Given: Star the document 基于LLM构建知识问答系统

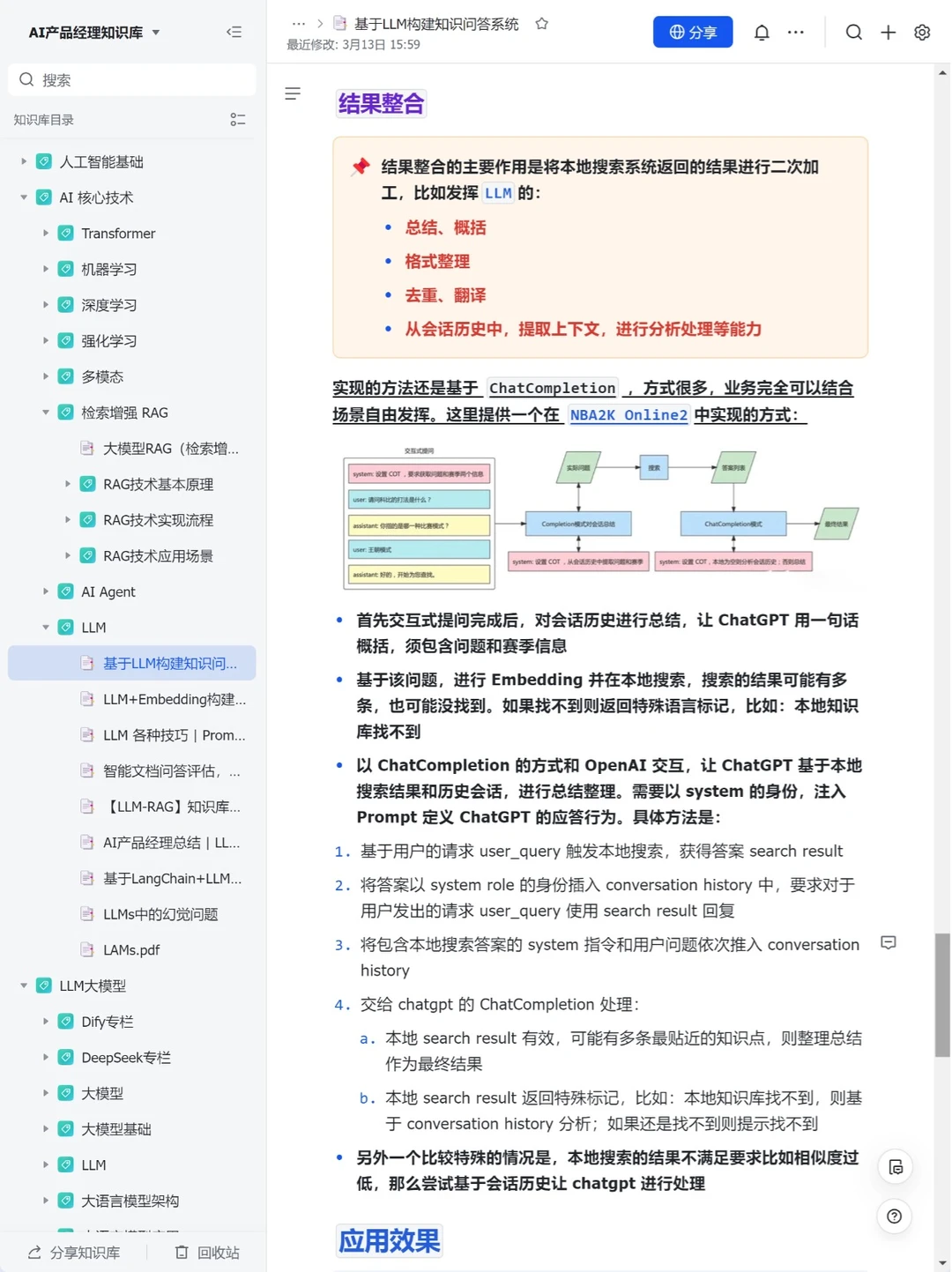Looking at the screenshot, I should click(x=541, y=24).
